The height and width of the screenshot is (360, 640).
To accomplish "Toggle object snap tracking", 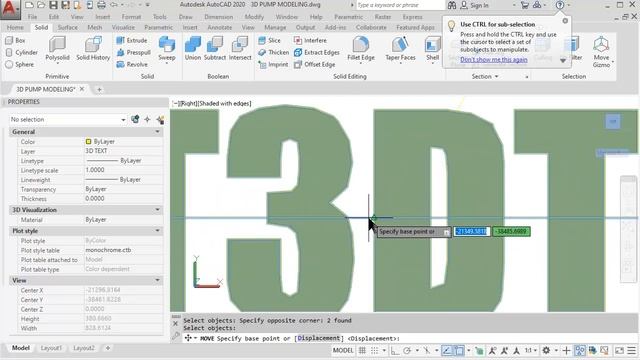I will 447,351.
